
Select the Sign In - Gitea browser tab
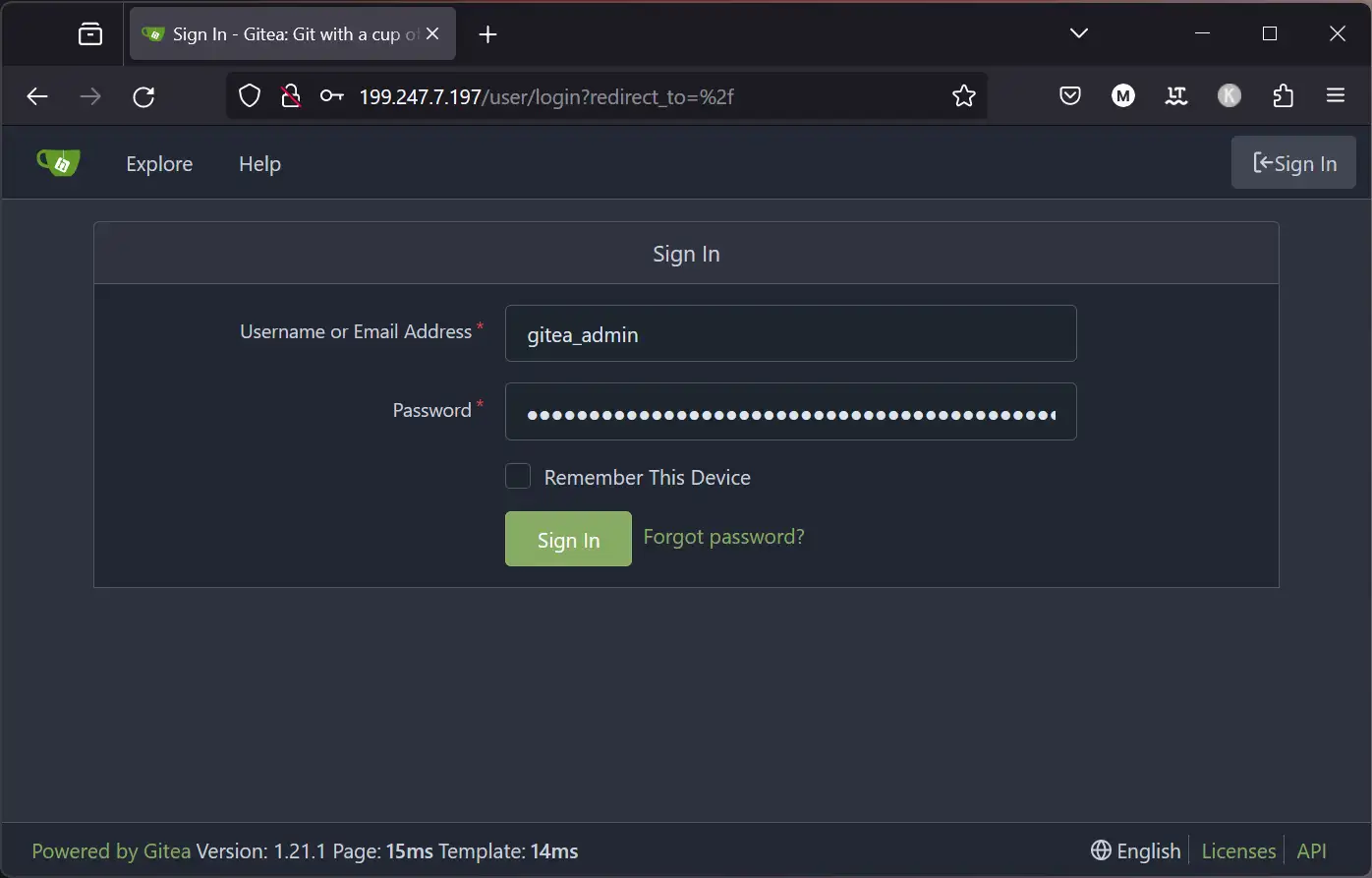tap(293, 34)
